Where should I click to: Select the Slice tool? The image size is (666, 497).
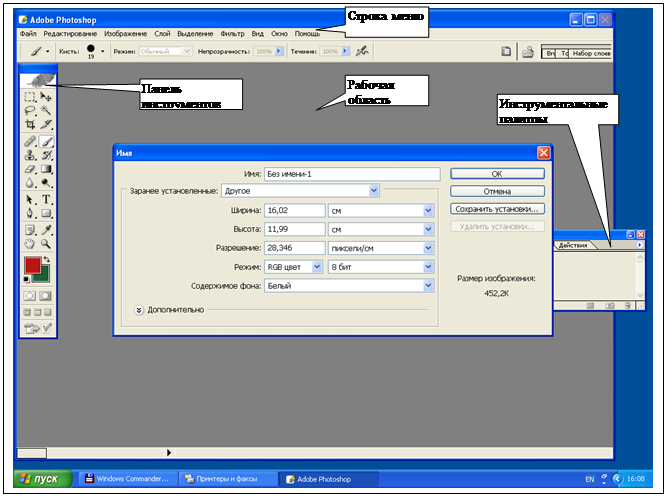click(x=46, y=124)
